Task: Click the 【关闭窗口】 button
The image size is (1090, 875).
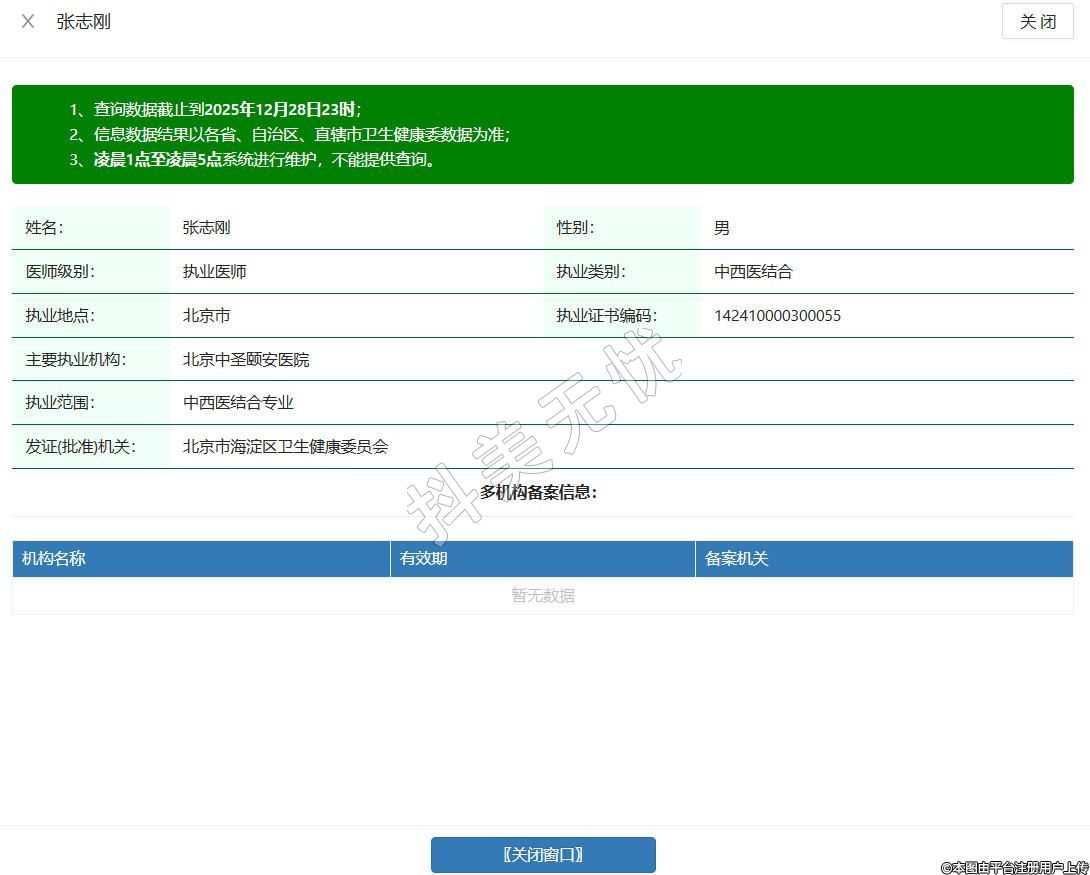Action: point(543,855)
